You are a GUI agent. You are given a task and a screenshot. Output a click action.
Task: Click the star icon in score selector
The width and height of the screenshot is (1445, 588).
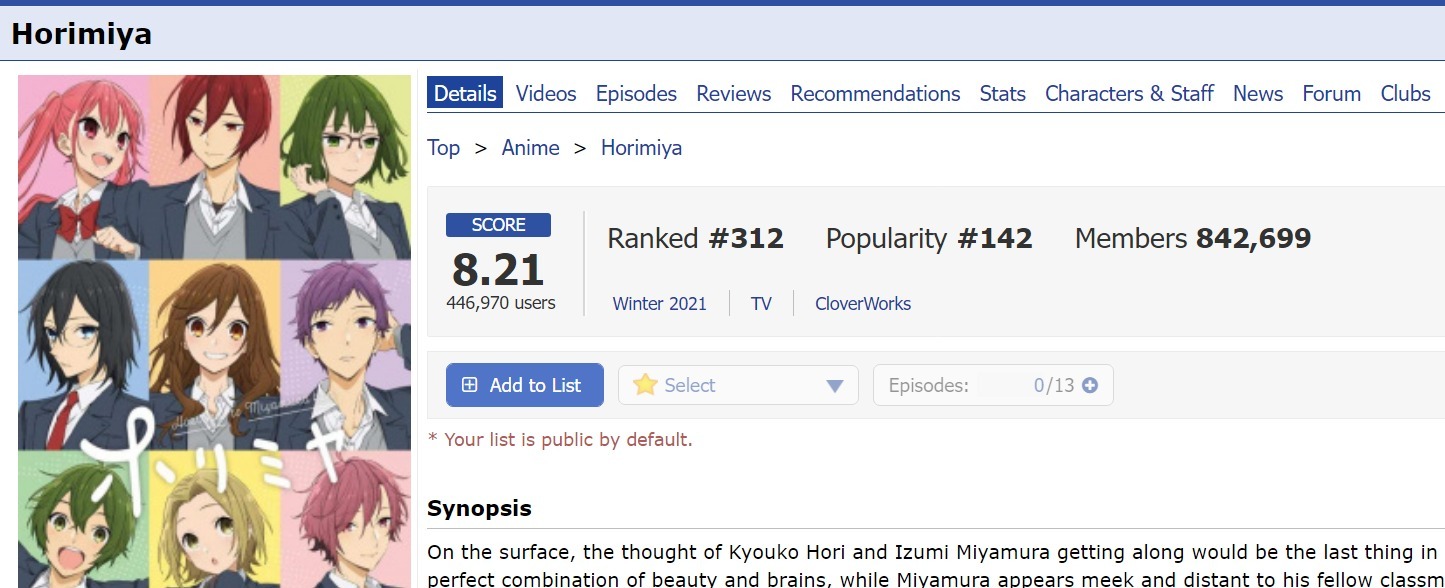tap(645, 385)
